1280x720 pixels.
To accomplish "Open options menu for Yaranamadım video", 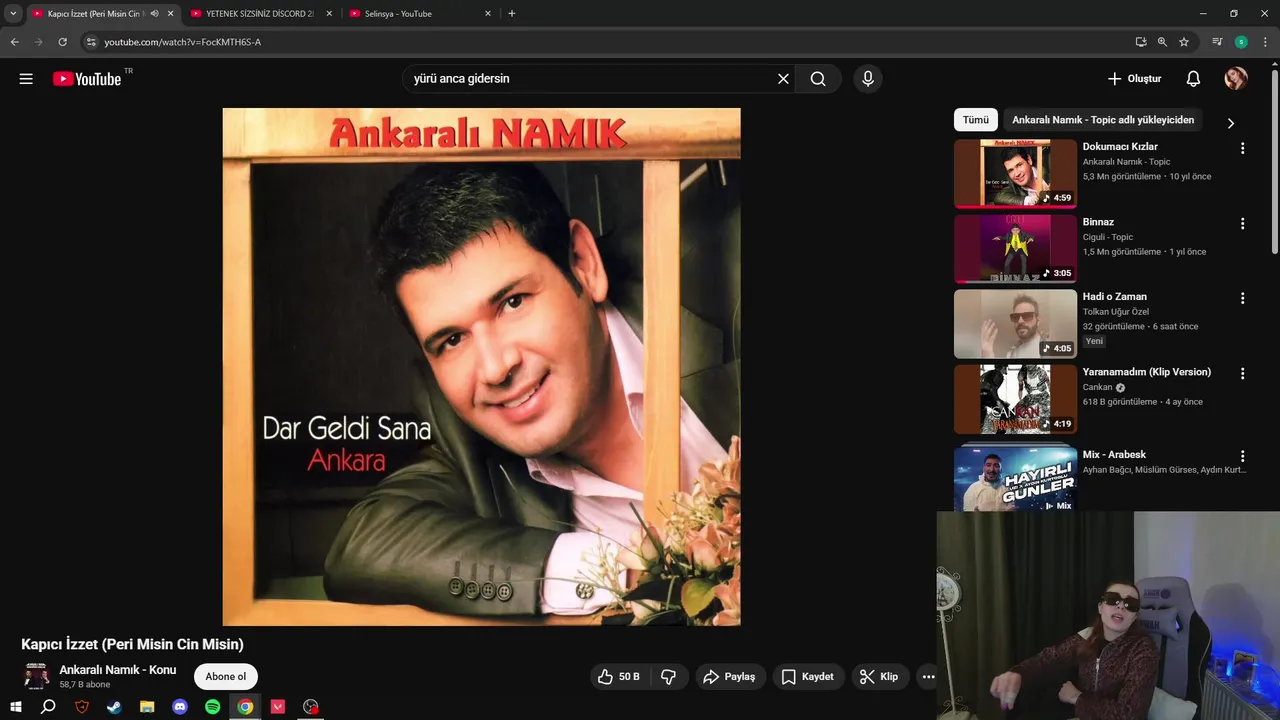I will [1243, 374].
